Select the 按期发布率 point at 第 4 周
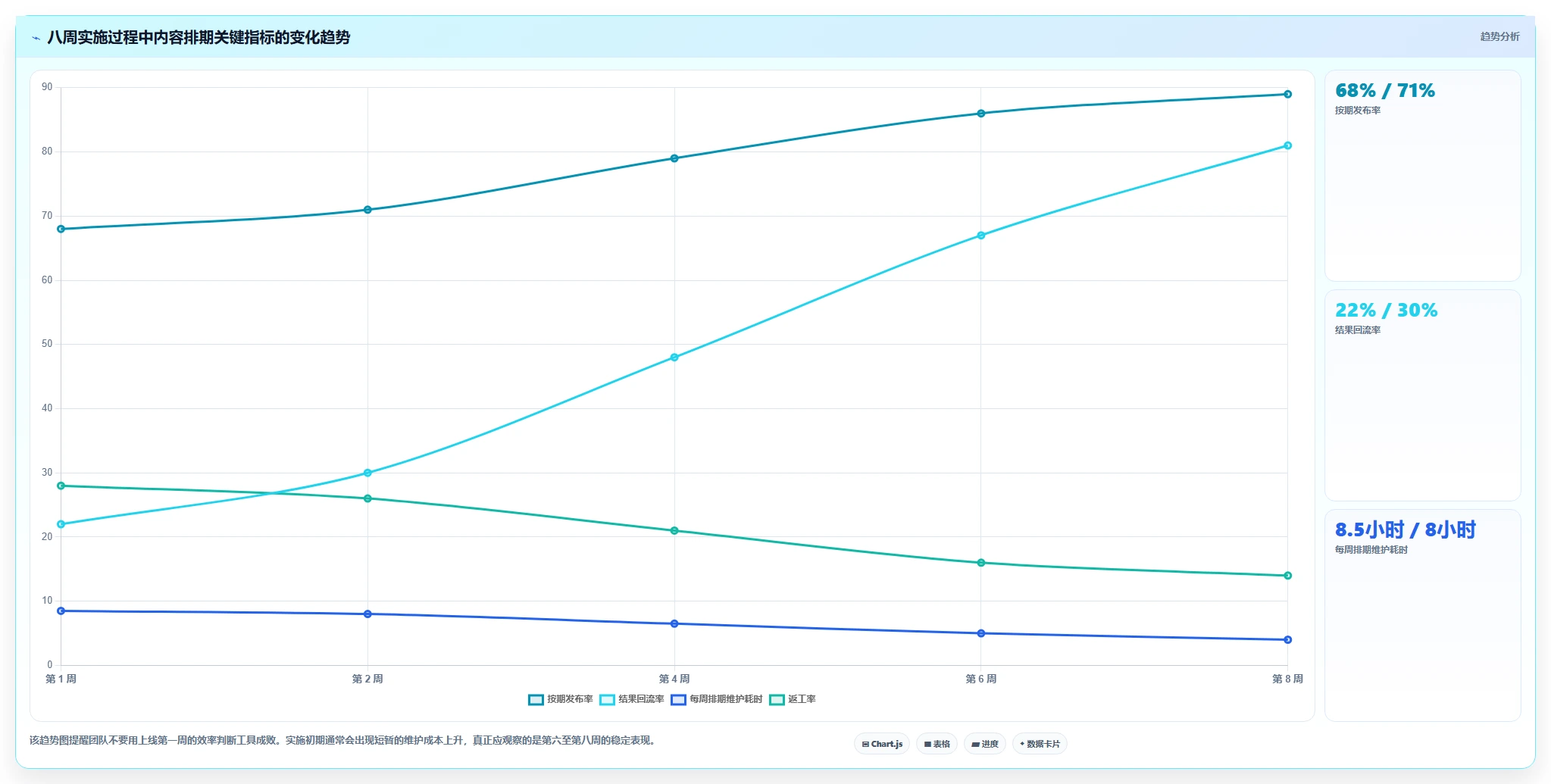Image resolution: width=1551 pixels, height=784 pixels. (674, 158)
